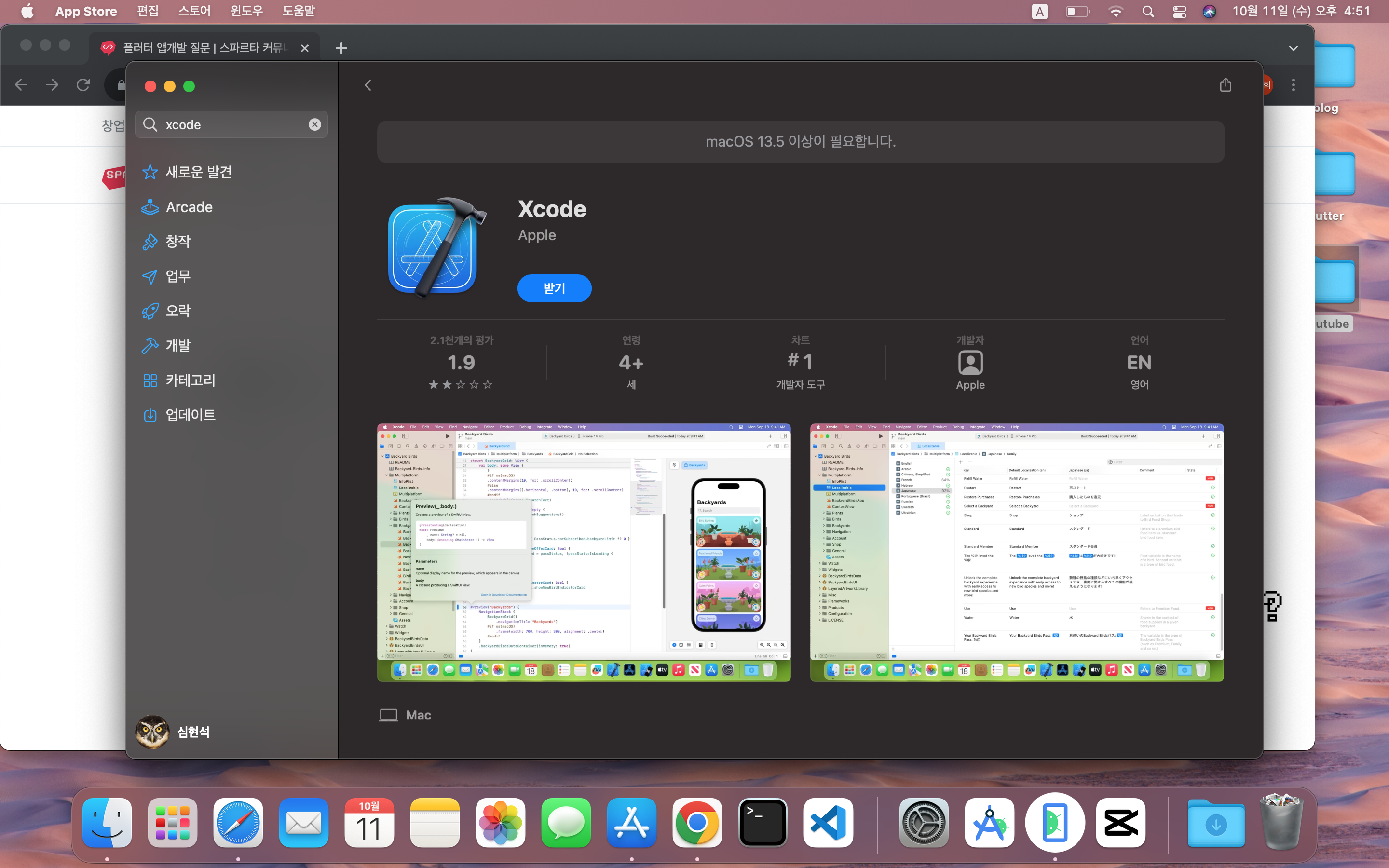The height and width of the screenshot is (868, 1389).
Task: Go back in the Chrome window
Action: tap(21, 85)
